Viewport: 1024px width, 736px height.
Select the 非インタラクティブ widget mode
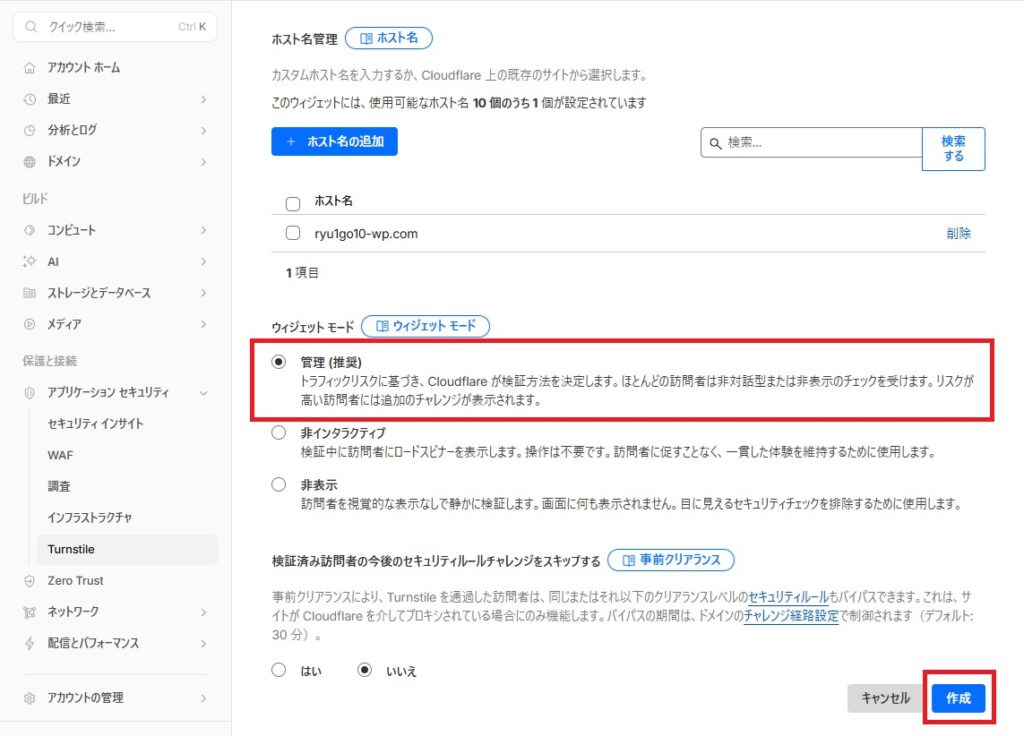click(x=279, y=433)
